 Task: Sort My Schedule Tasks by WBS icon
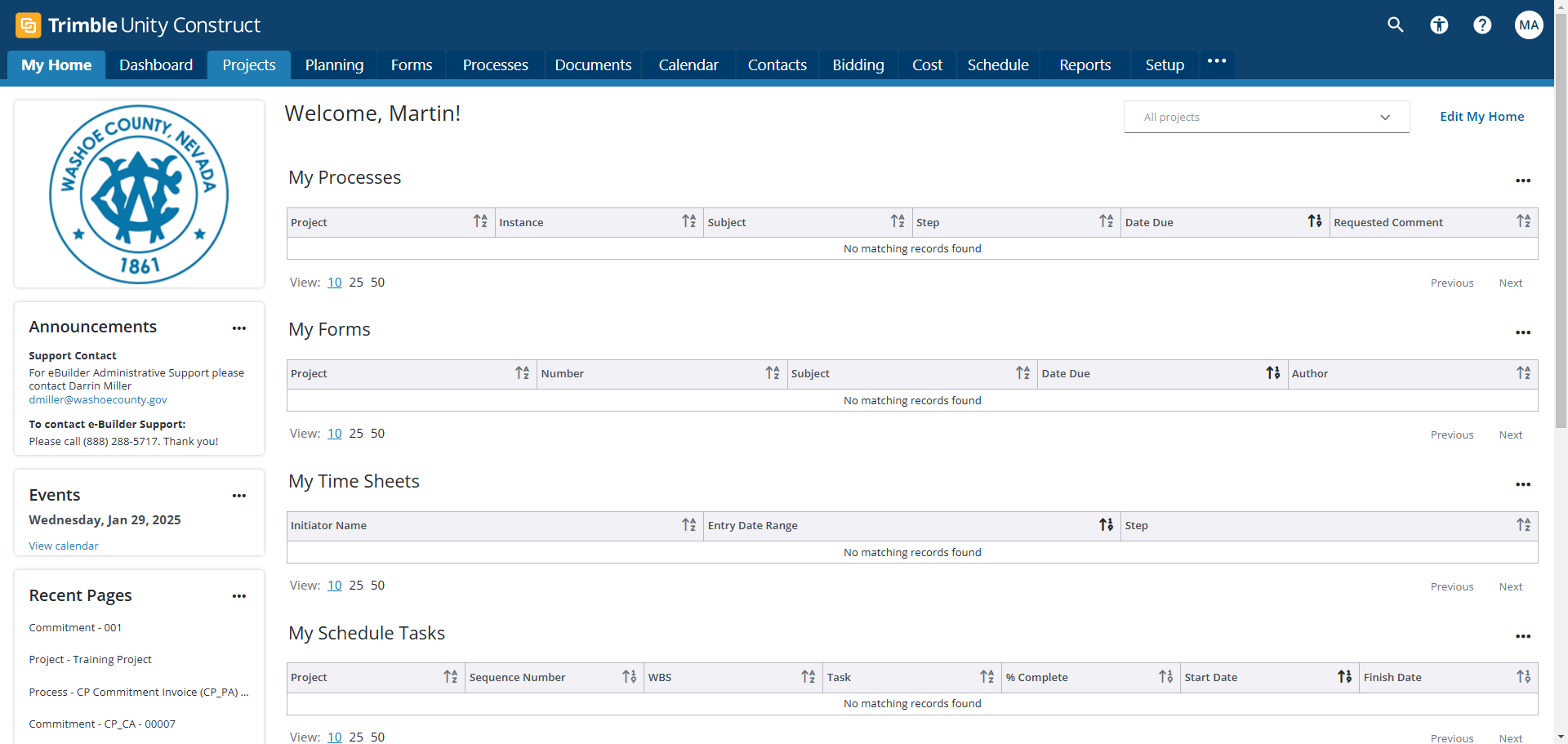[x=808, y=677]
